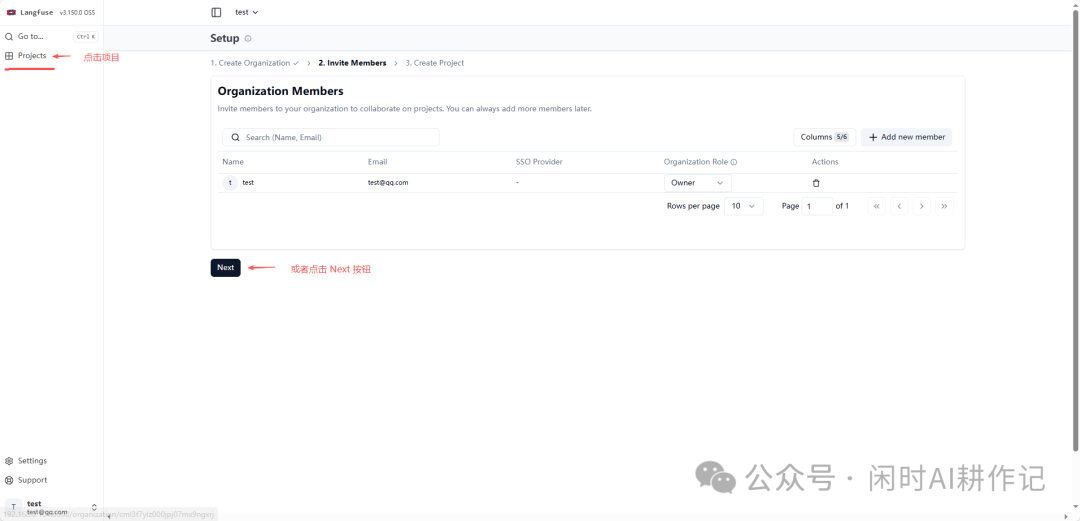The width and height of the screenshot is (1080, 521).
Task: Click the Setup info icon
Action: tap(248, 39)
